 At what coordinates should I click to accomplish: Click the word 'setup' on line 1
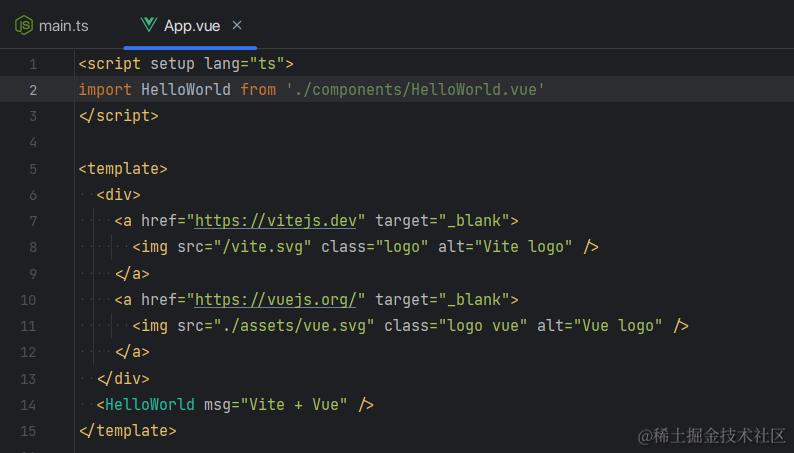[172, 64]
